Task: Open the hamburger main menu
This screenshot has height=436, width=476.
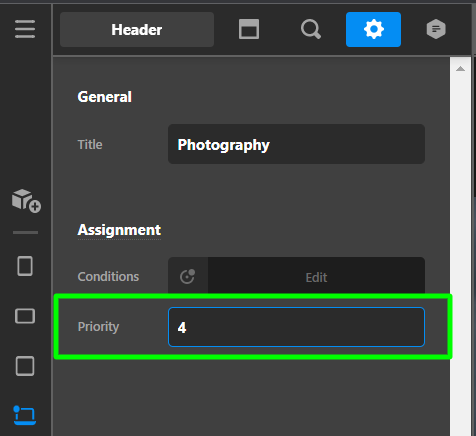Action: [x=25, y=29]
